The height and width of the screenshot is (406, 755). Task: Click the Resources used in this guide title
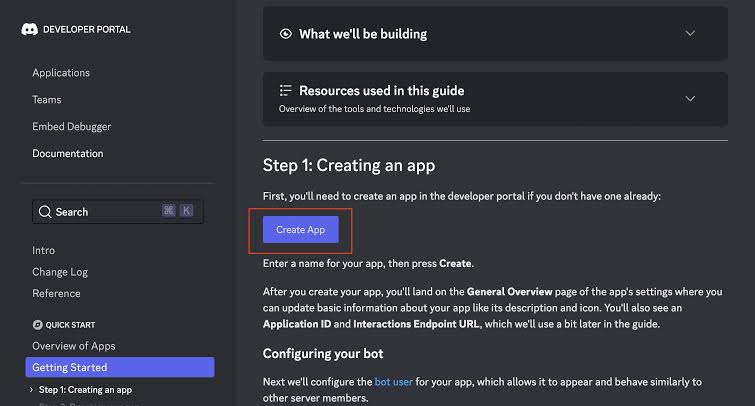[x=382, y=91]
